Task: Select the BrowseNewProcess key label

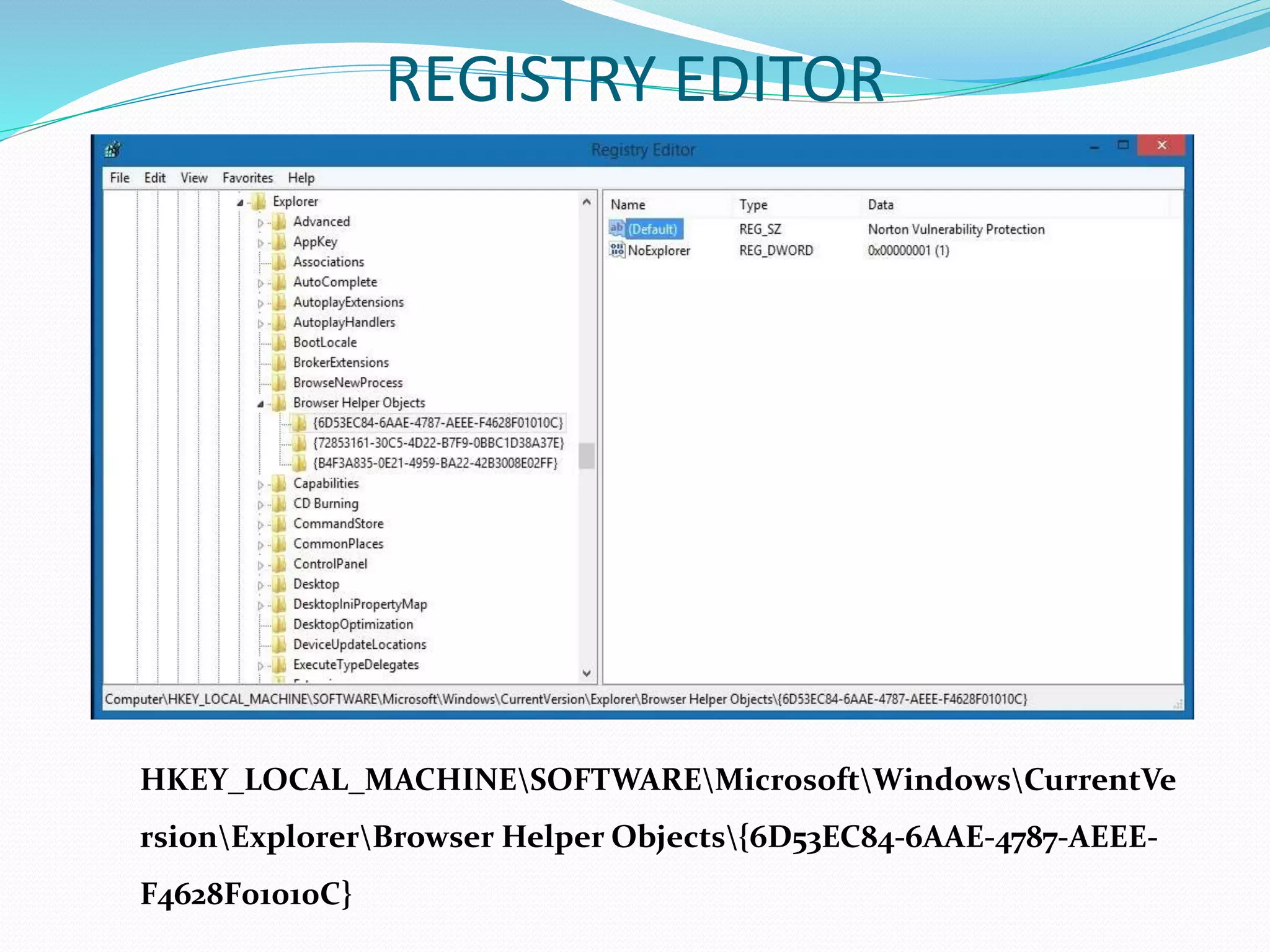Action: (348, 382)
